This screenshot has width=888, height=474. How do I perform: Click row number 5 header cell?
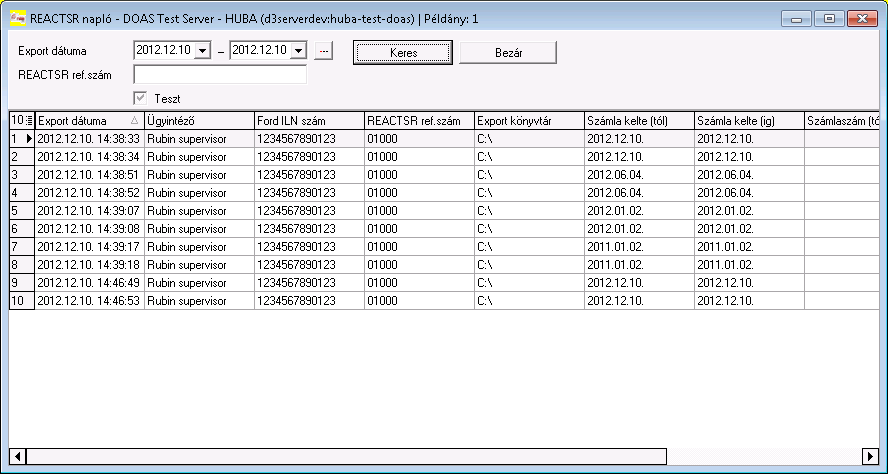coord(22,211)
